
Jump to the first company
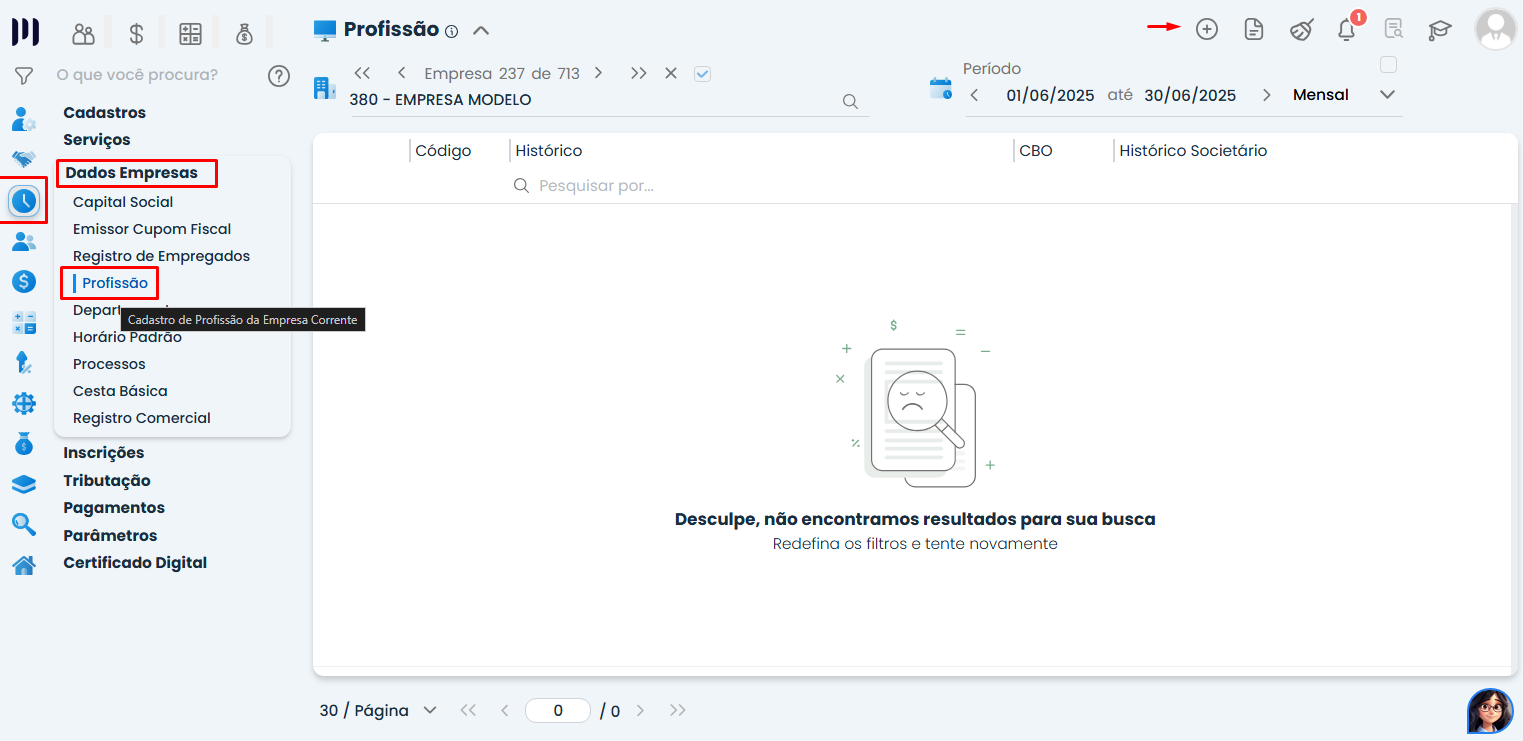point(363,73)
